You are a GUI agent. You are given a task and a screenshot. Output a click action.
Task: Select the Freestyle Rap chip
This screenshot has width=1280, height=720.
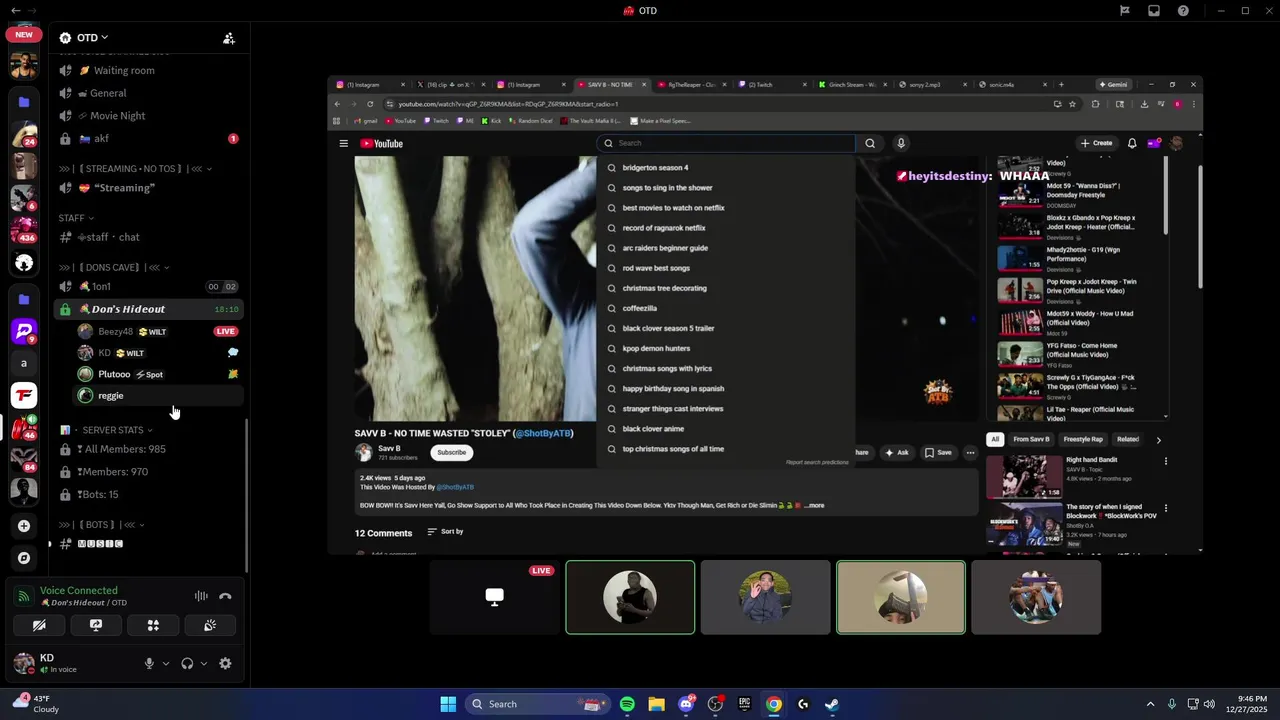pyautogui.click(x=1083, y=439)
